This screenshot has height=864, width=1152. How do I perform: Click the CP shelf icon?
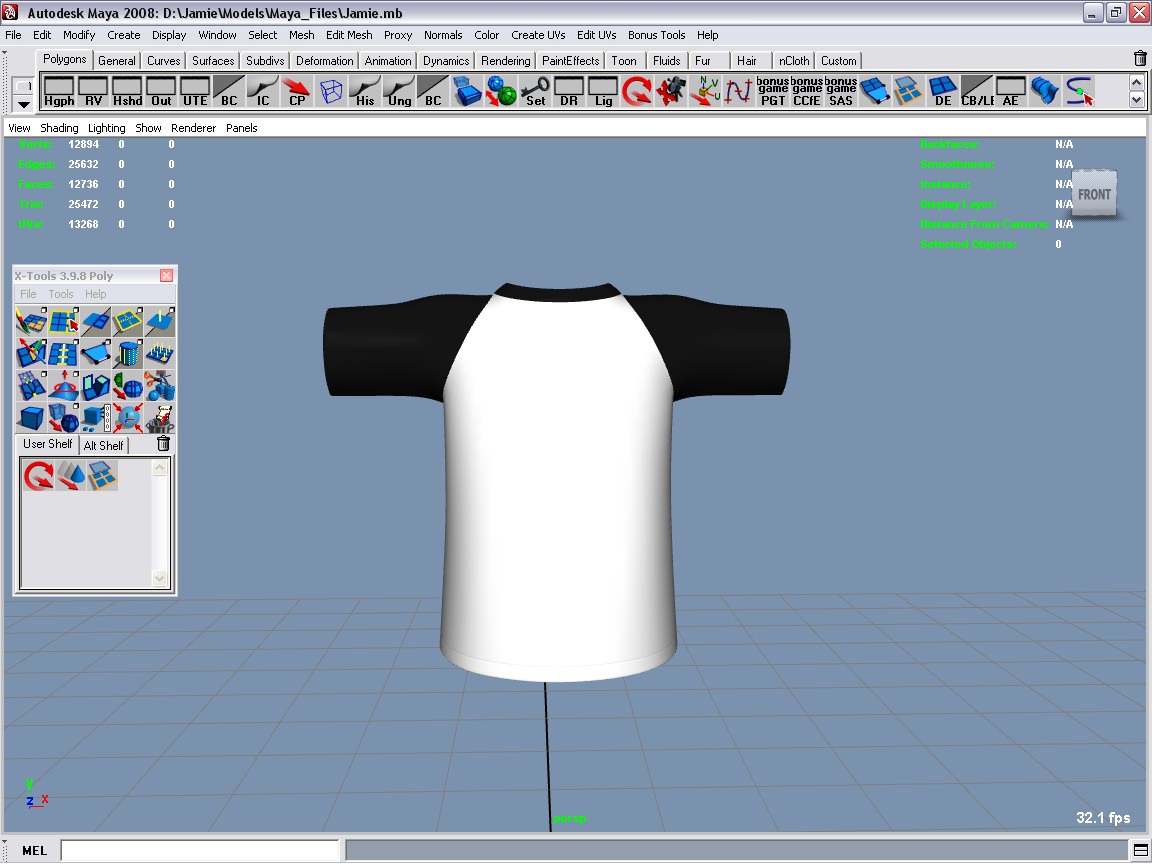point(297,92)
